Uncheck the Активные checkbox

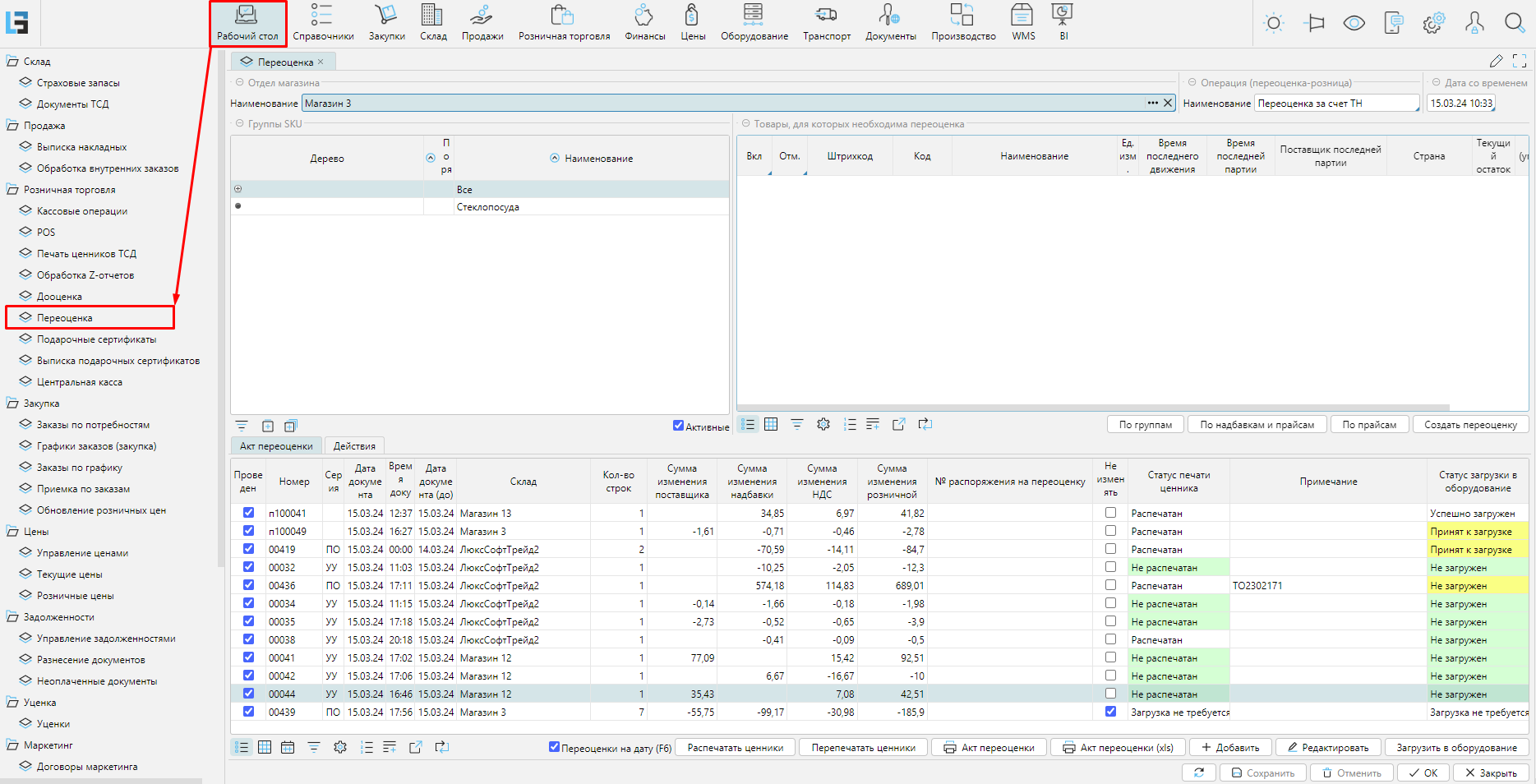(678, 426)
